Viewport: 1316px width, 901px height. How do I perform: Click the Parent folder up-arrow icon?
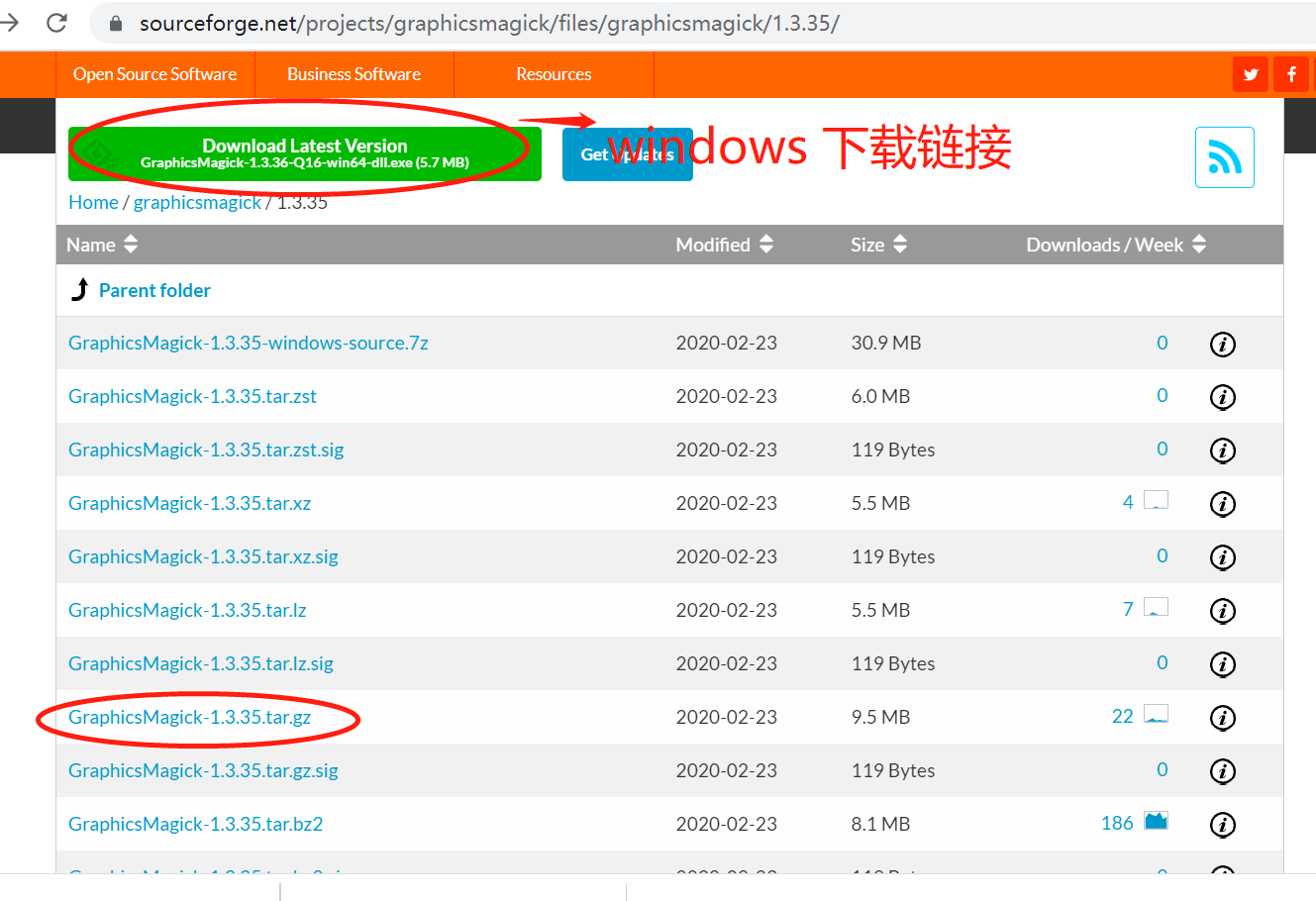[80, 288]
